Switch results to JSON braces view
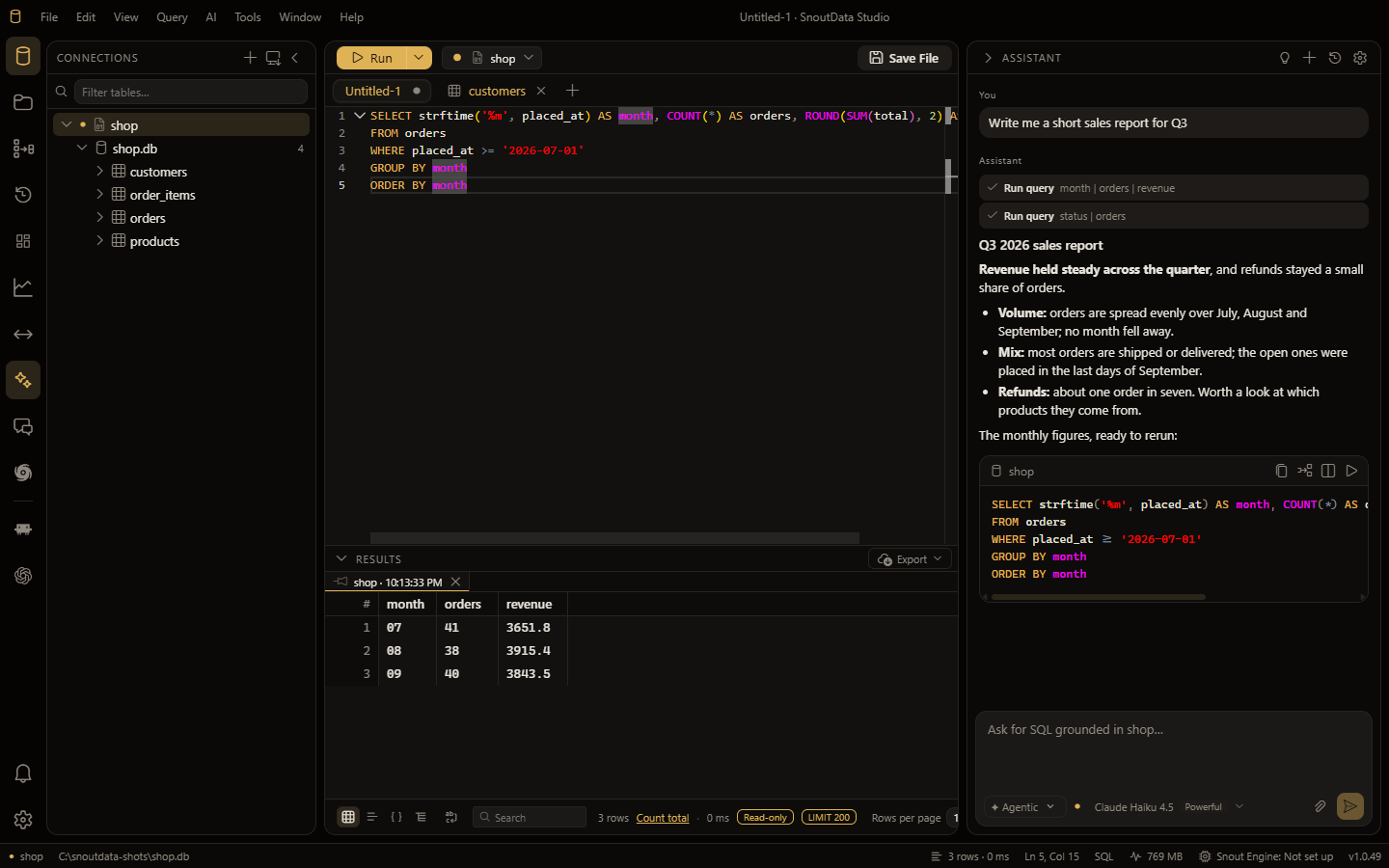Image resolution: width=1389 pixels, height=868 pixels. (x=396, y=817)
